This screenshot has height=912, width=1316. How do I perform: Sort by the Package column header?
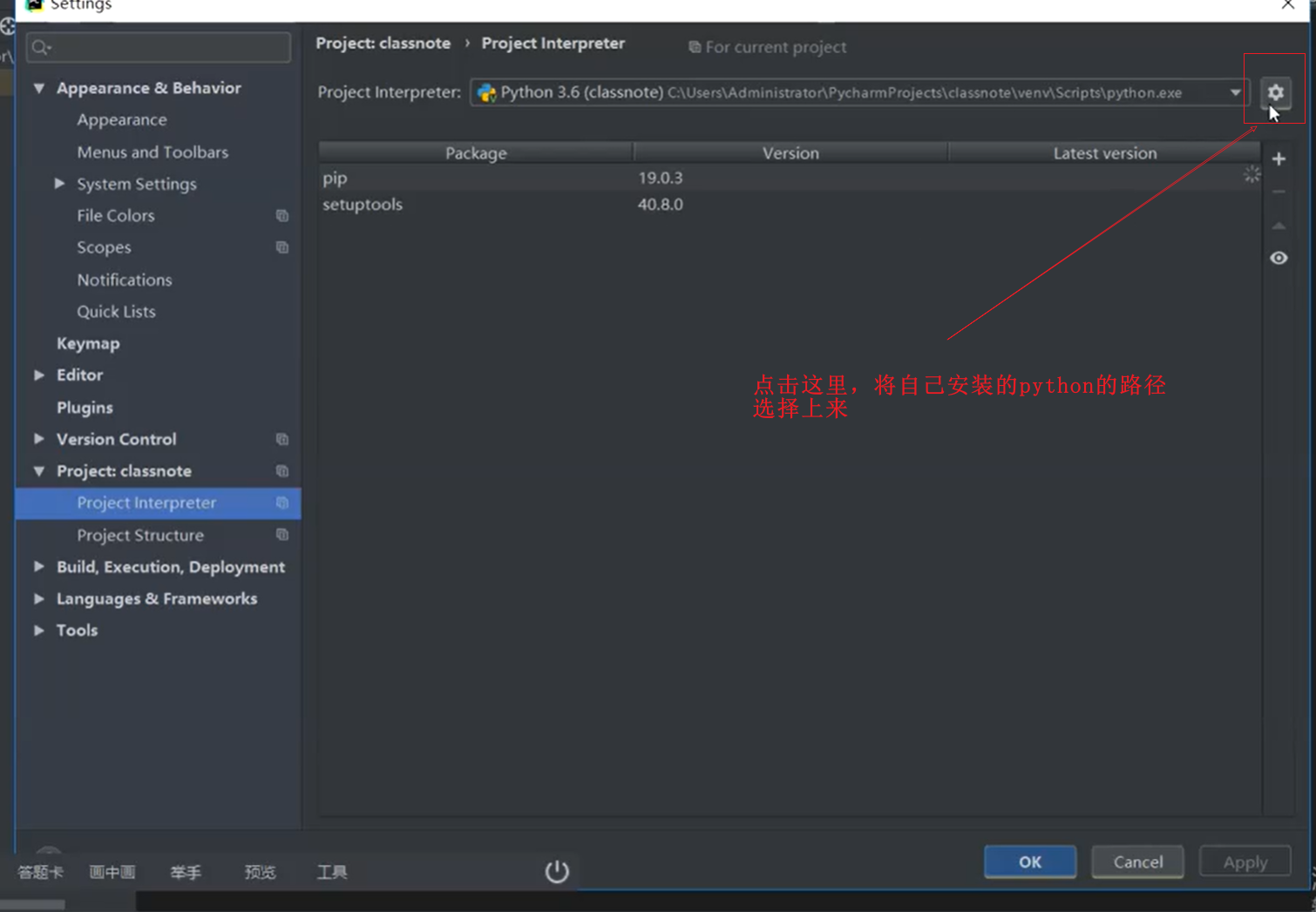[x=476, y=152]
